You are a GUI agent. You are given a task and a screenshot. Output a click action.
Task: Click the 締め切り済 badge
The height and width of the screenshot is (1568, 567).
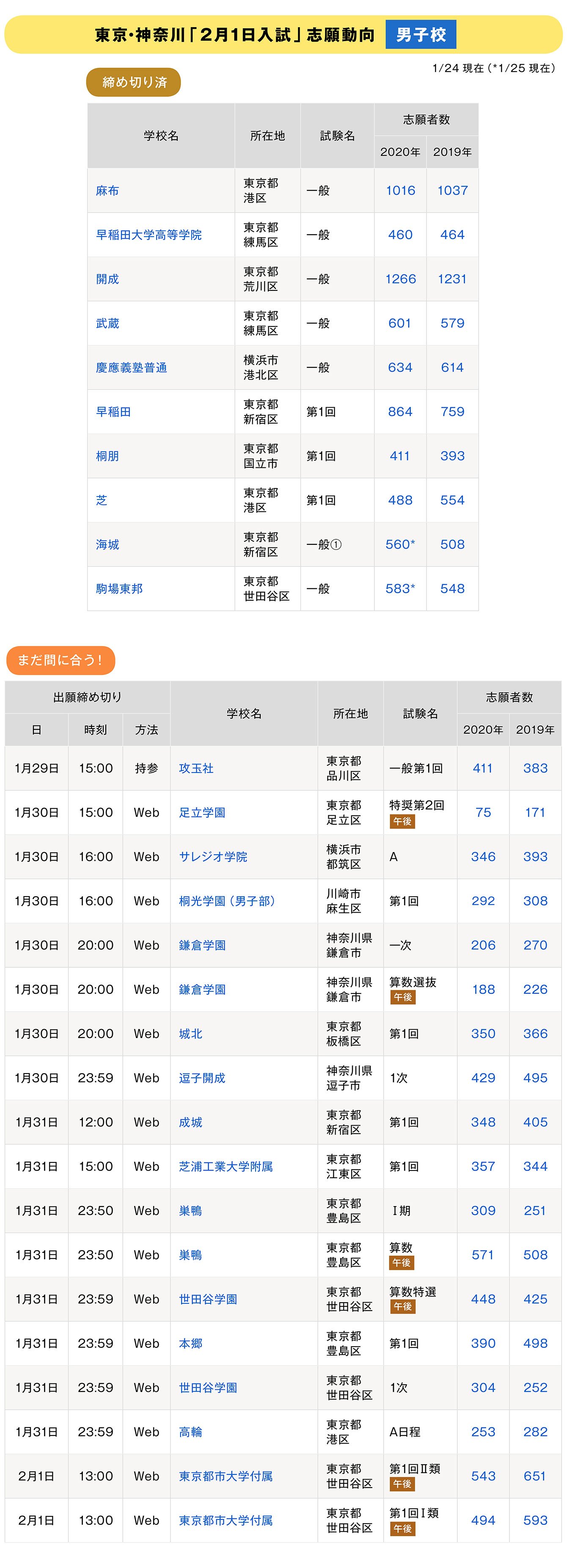134,82
